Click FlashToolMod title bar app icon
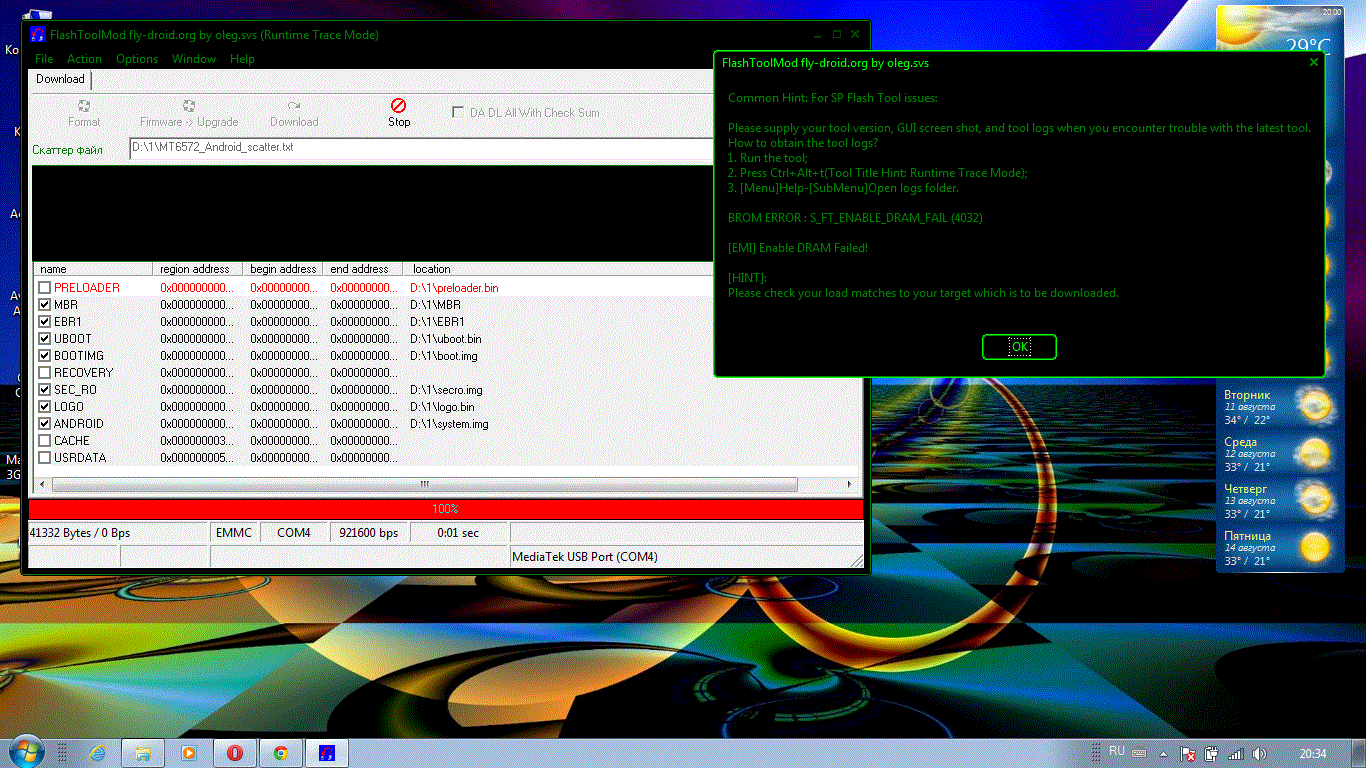The width and height of the screenshot is (1366, 768). click(37, 35)
